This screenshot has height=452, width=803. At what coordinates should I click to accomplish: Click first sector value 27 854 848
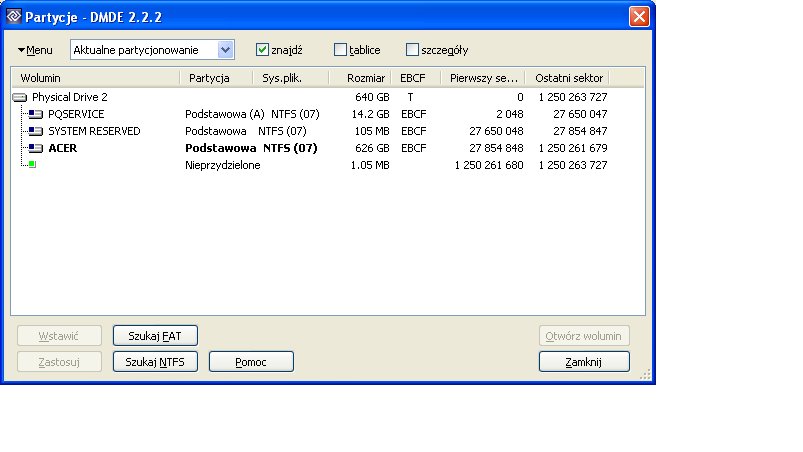(496, 148)
